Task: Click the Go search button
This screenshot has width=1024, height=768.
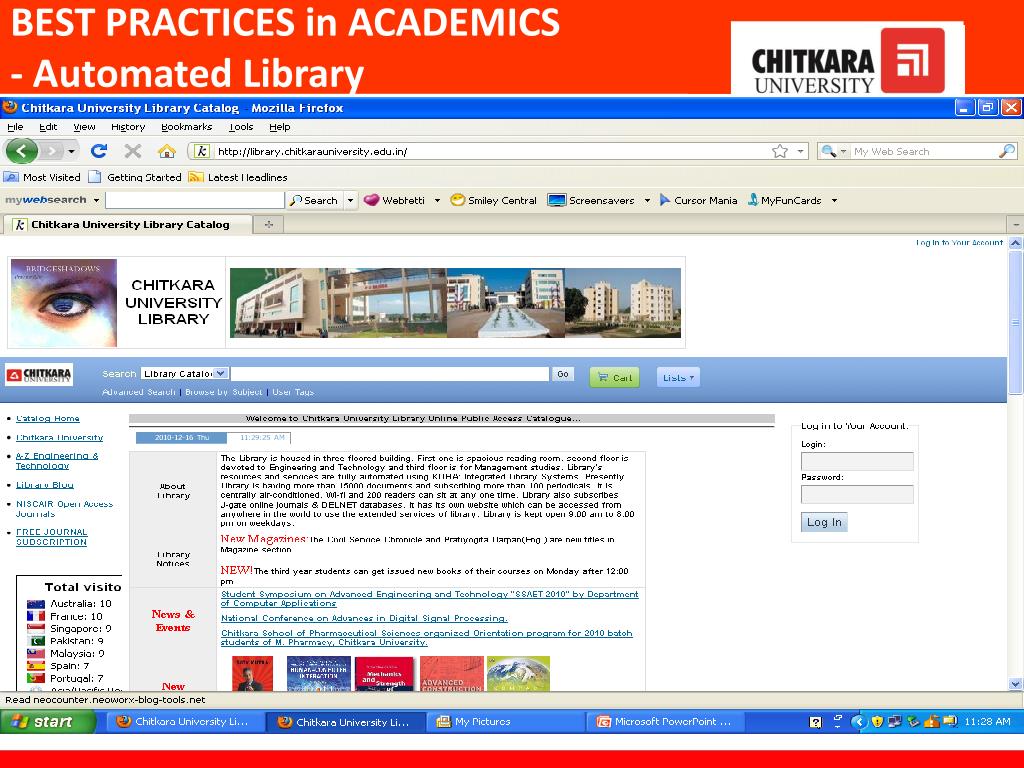Action: [563, 374]
